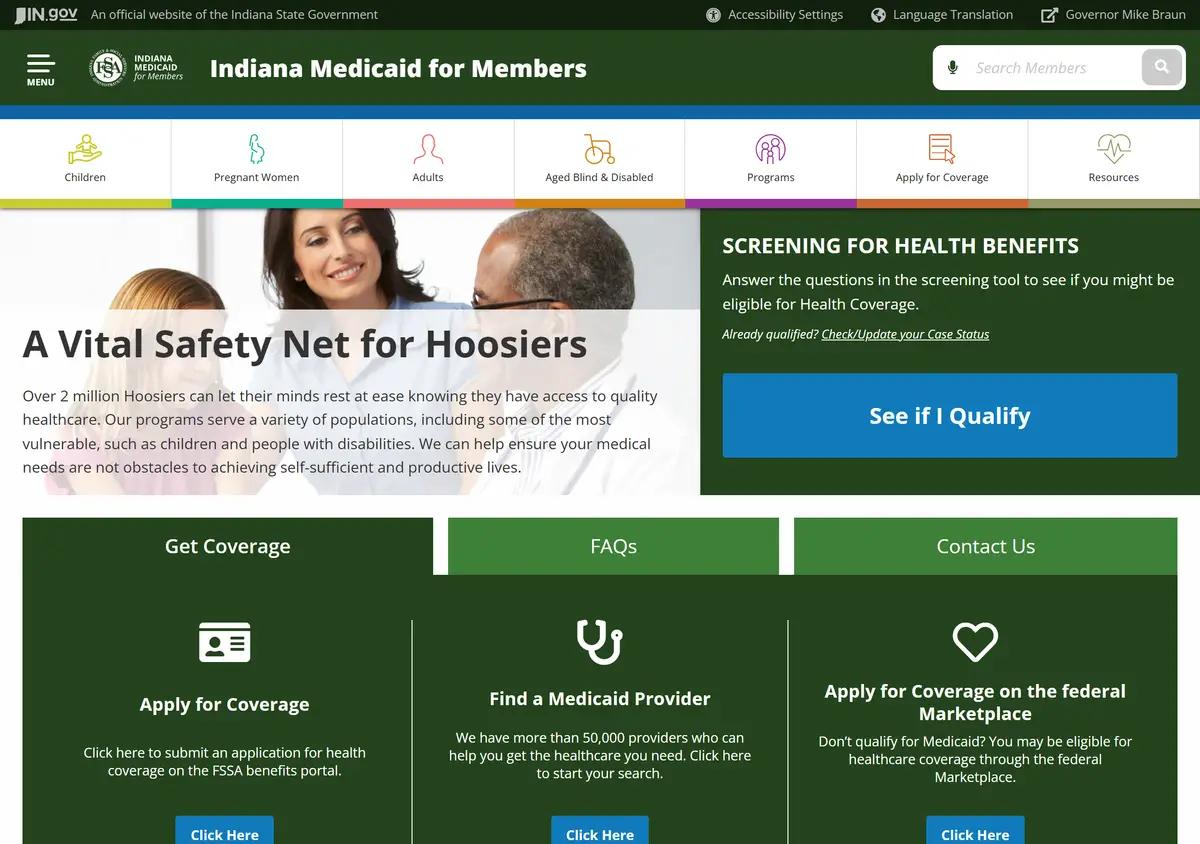The height and width of the screenshot is (844, 1200).
Task: Click the FSSA Indiana Medicaid logo
Action: (136, 68)
